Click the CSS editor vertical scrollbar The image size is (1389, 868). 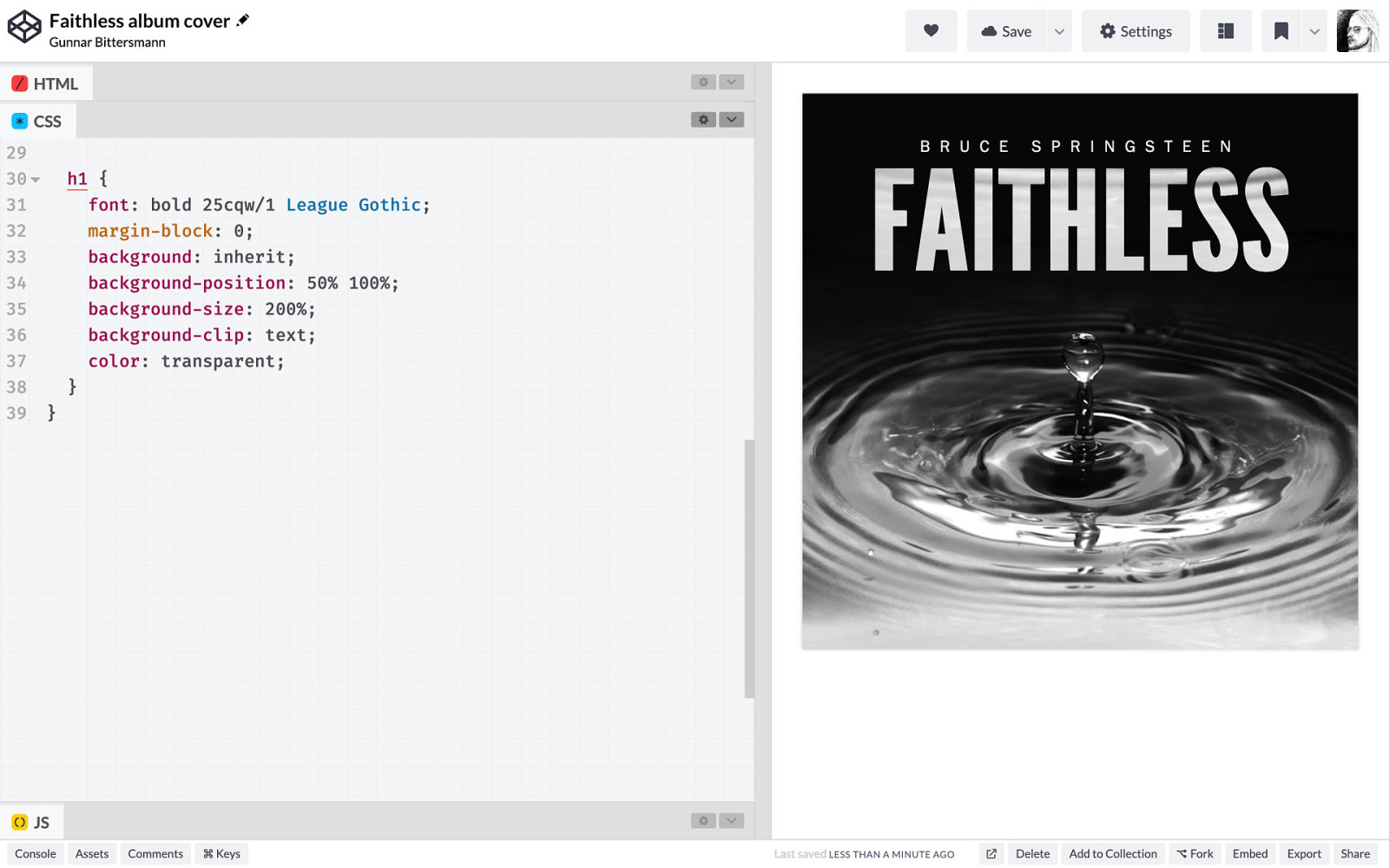coord(749,569)
